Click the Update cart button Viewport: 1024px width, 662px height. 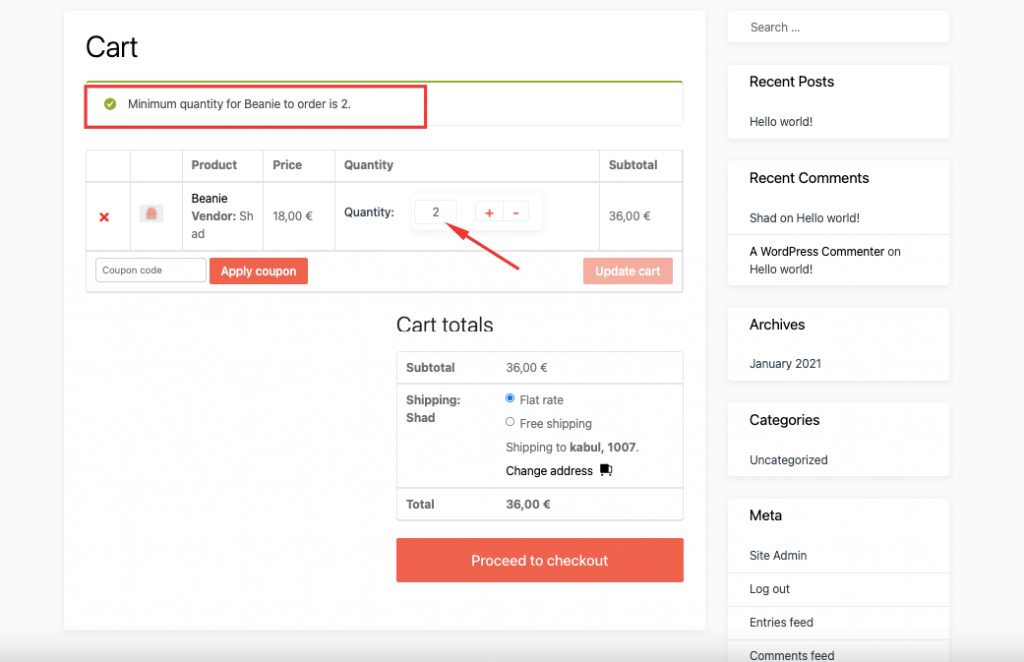tap(628, 271)
